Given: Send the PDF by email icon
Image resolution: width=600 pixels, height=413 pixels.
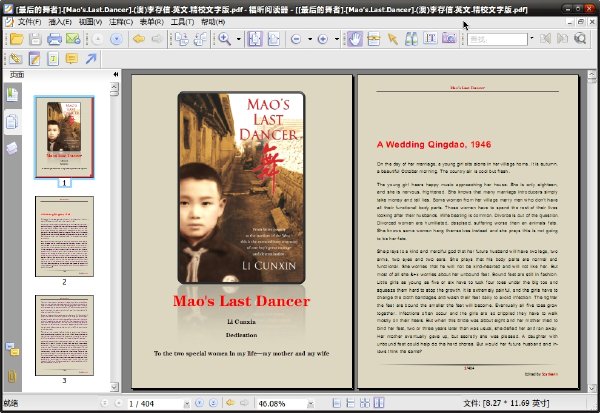Looking at the screenshot, I should point(73,39).
